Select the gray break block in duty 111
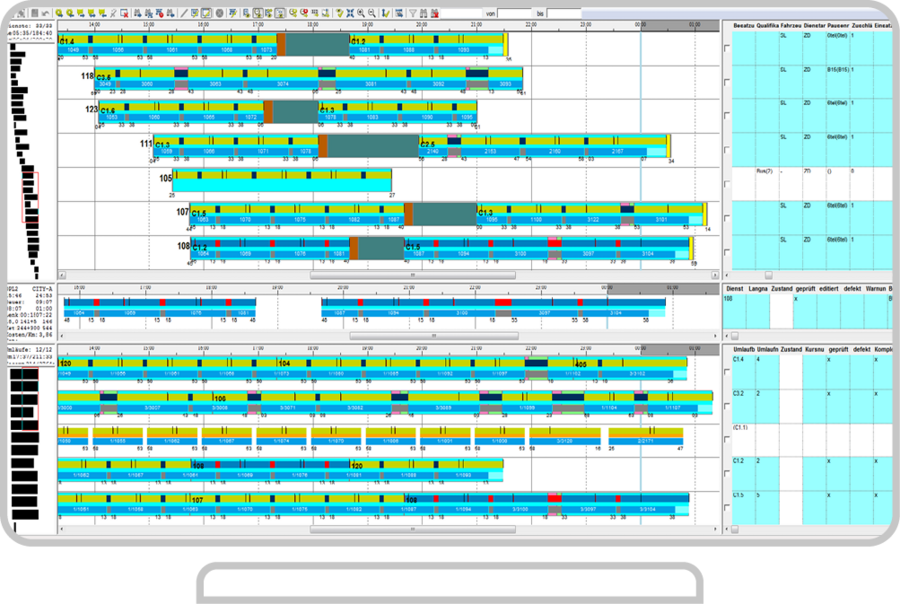This screenshot has height=604, width=900. [x=373, y=147]
